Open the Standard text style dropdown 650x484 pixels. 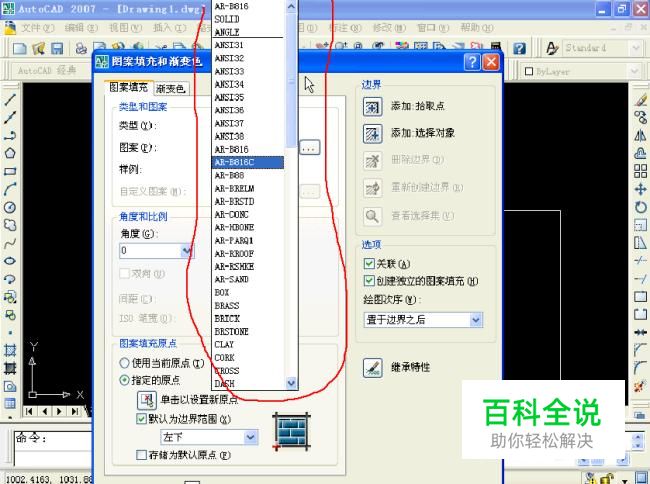click(636, 48)
